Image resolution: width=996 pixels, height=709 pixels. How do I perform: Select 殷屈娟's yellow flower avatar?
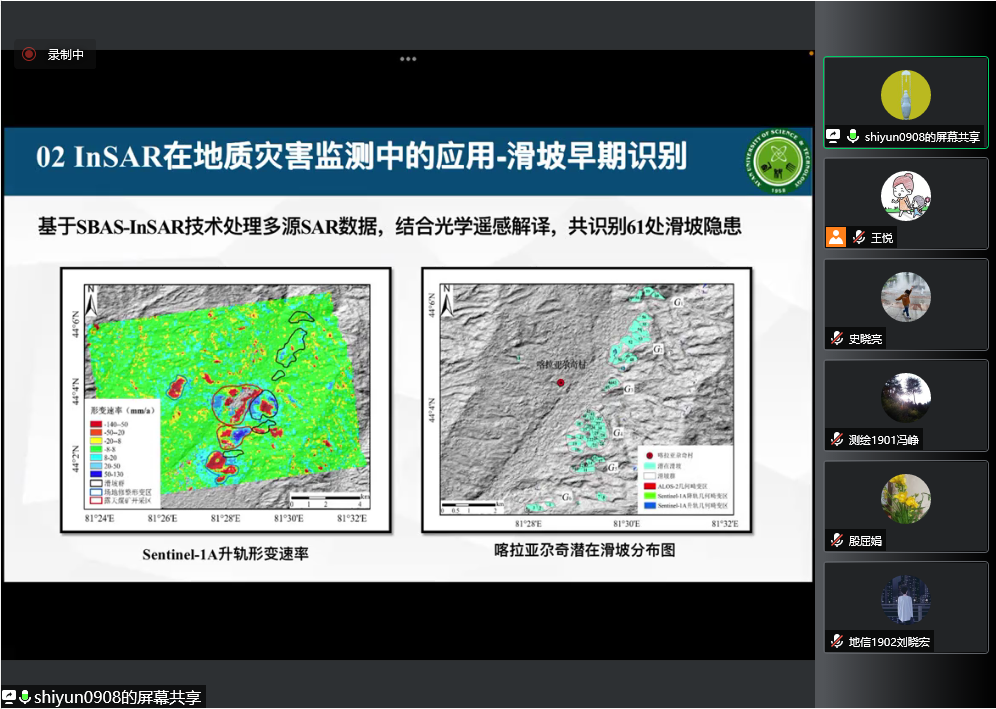(x=905, y=499)
